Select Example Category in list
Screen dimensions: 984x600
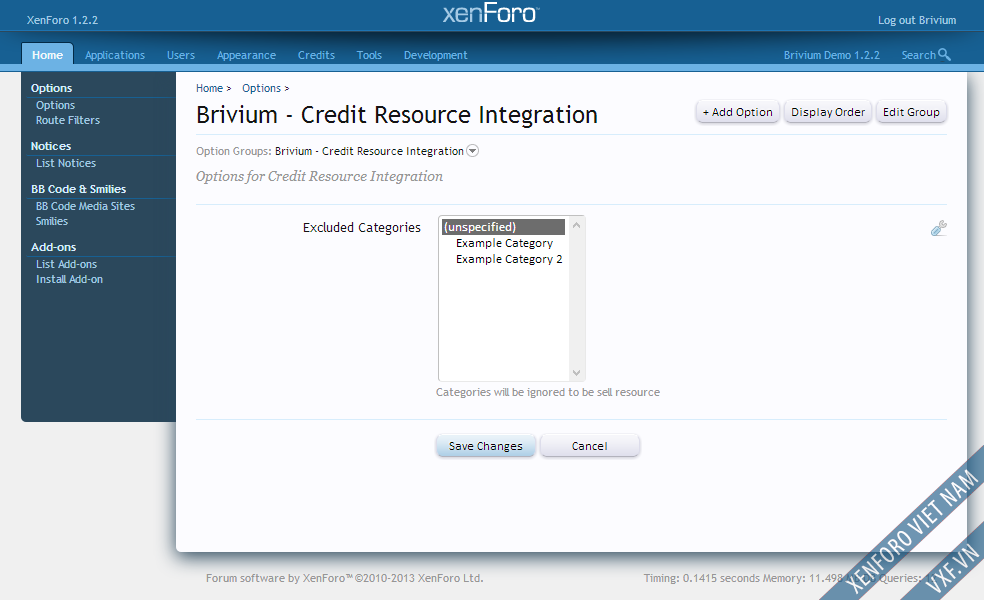tap(504, 243)
